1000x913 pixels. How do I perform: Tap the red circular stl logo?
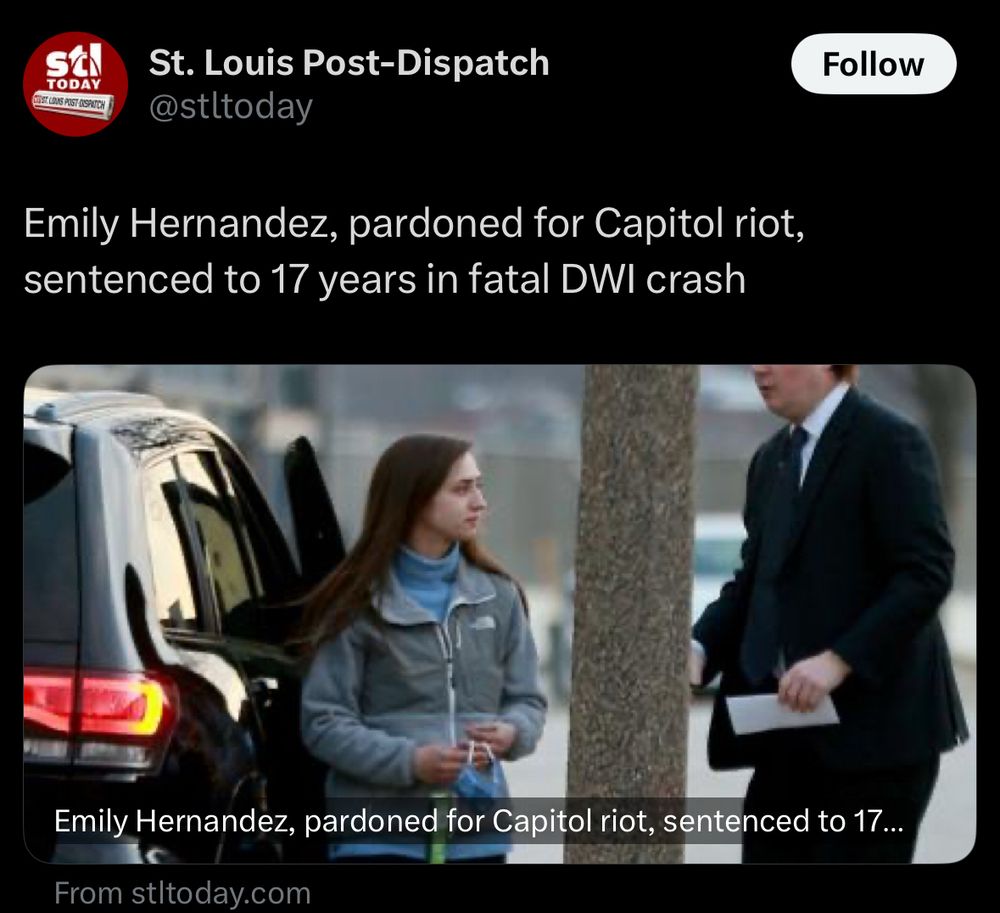[75, 84]
